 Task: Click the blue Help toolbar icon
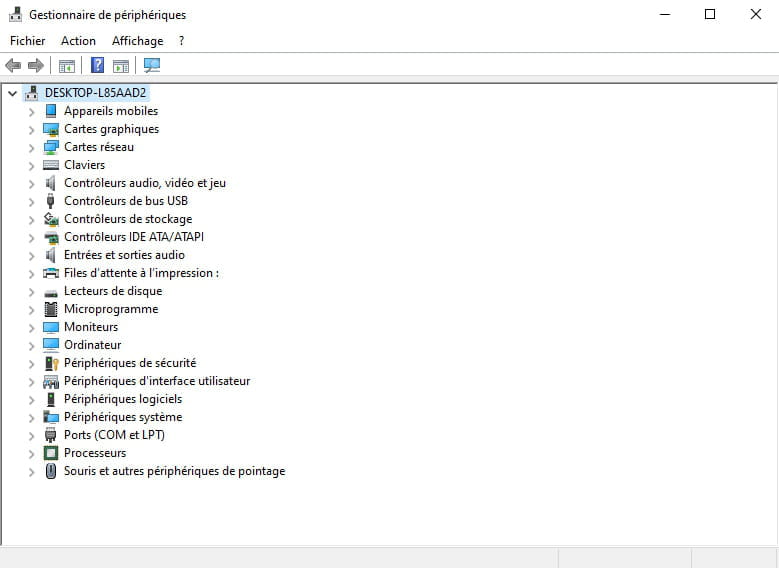coord(97,65)
